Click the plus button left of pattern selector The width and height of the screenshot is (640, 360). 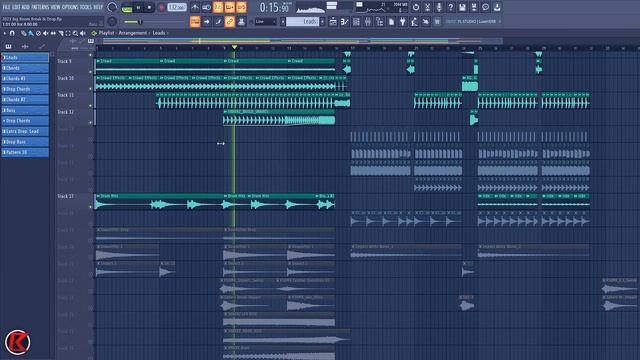[283, 22]
